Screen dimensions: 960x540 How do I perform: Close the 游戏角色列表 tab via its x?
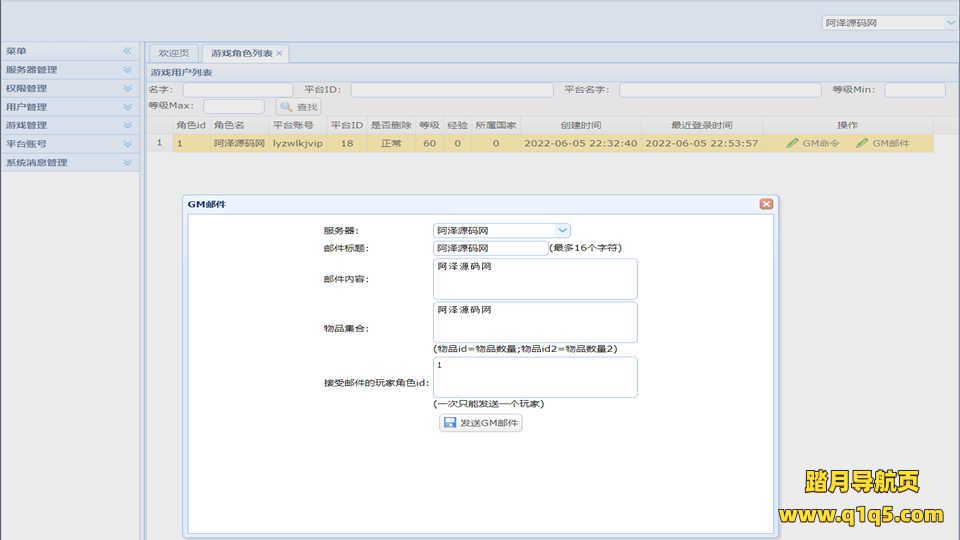click(279, 53)
